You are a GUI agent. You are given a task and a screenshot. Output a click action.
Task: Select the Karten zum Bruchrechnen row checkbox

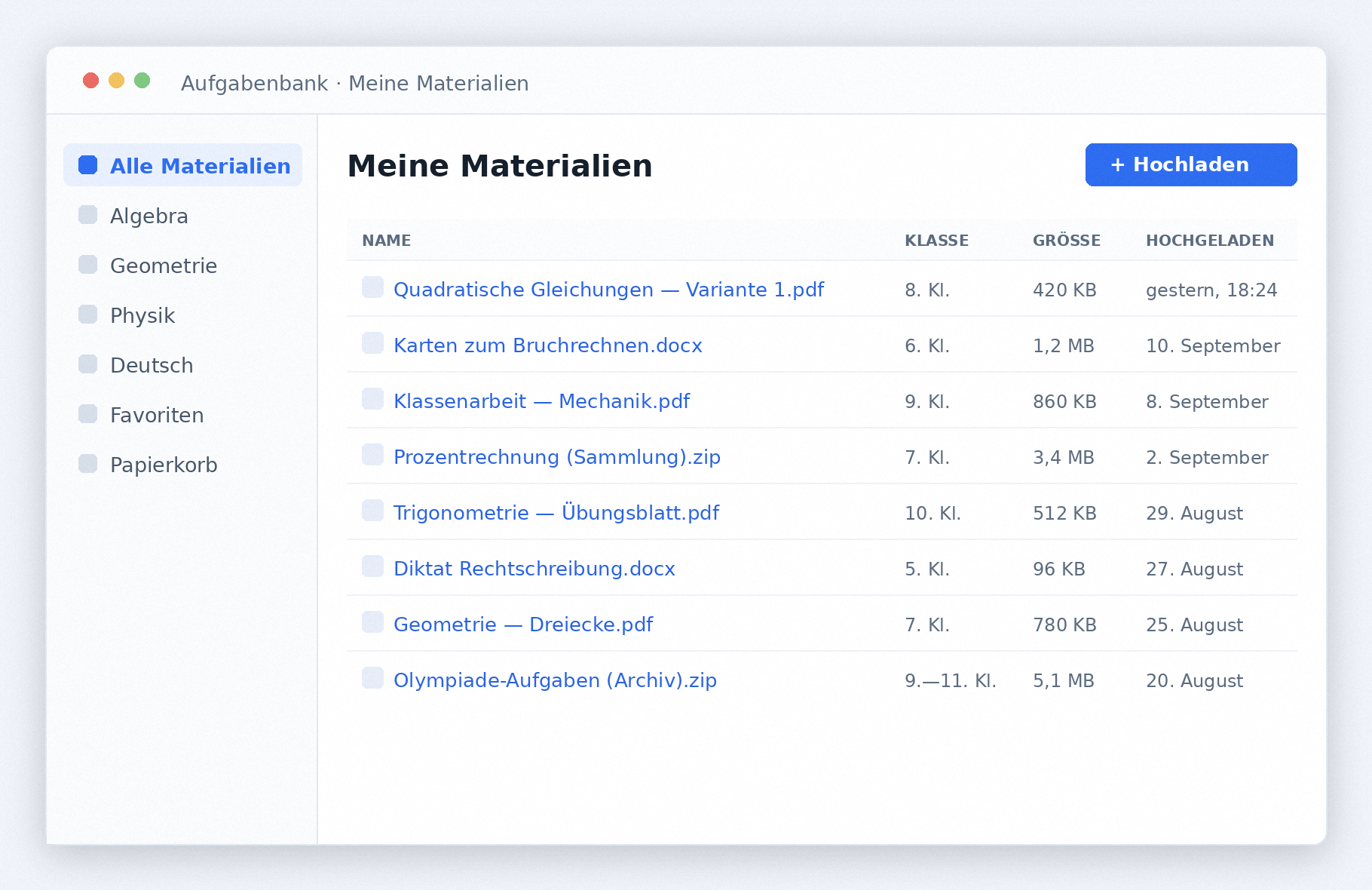click(x=372, y=343)
